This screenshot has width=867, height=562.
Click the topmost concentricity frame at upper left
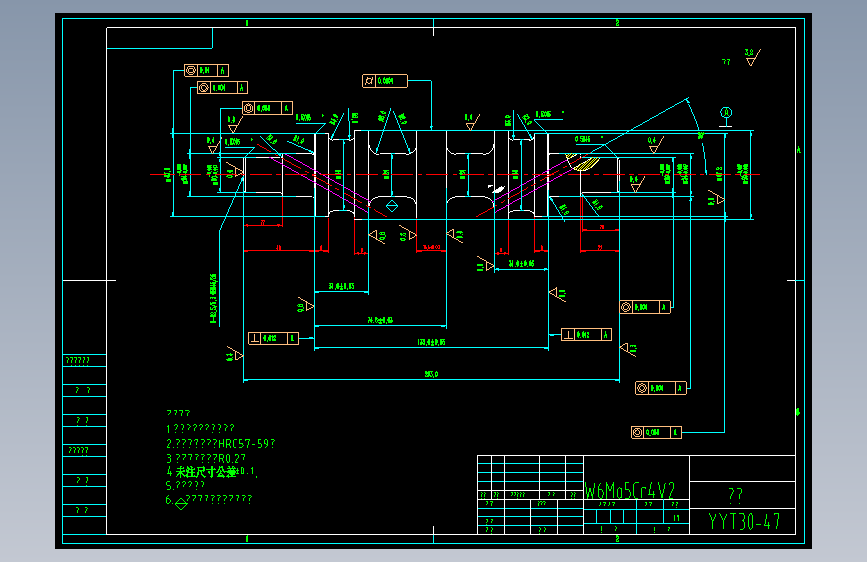[x=206, y=70]
